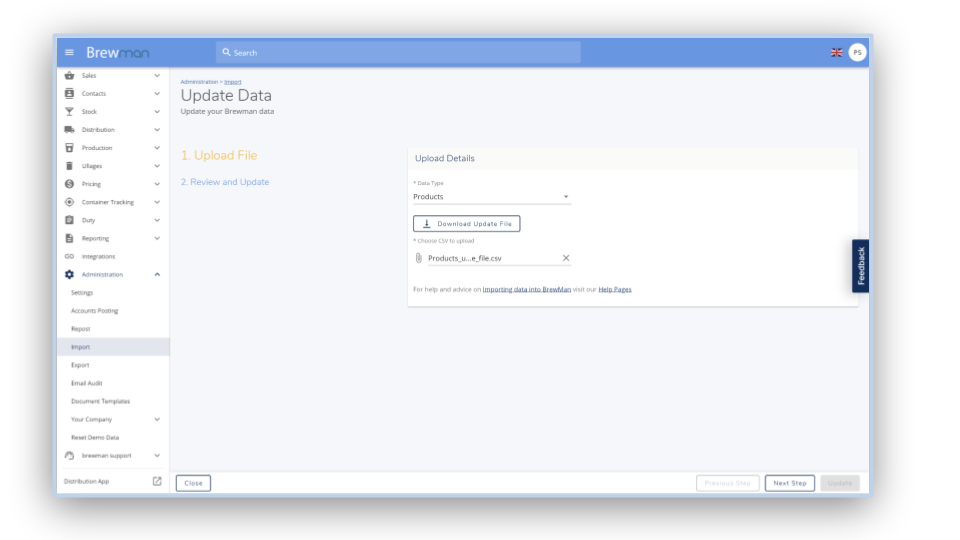Expand the Production menu chevron

157,148
